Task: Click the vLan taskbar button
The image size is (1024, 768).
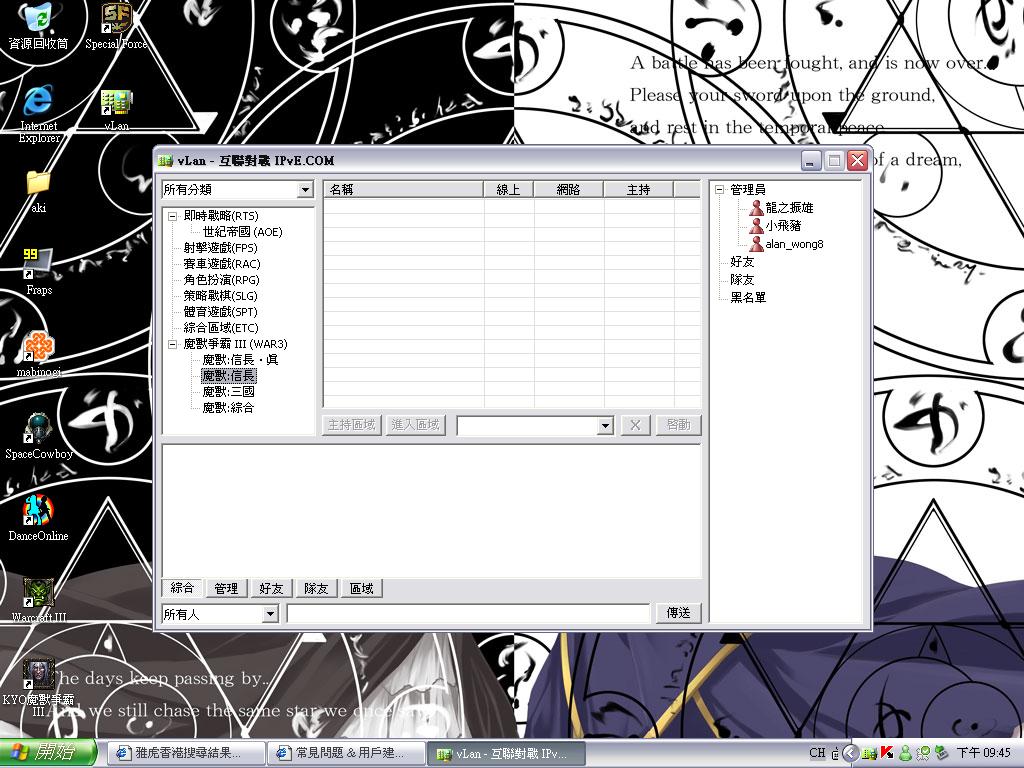Action: coord(507,754)
